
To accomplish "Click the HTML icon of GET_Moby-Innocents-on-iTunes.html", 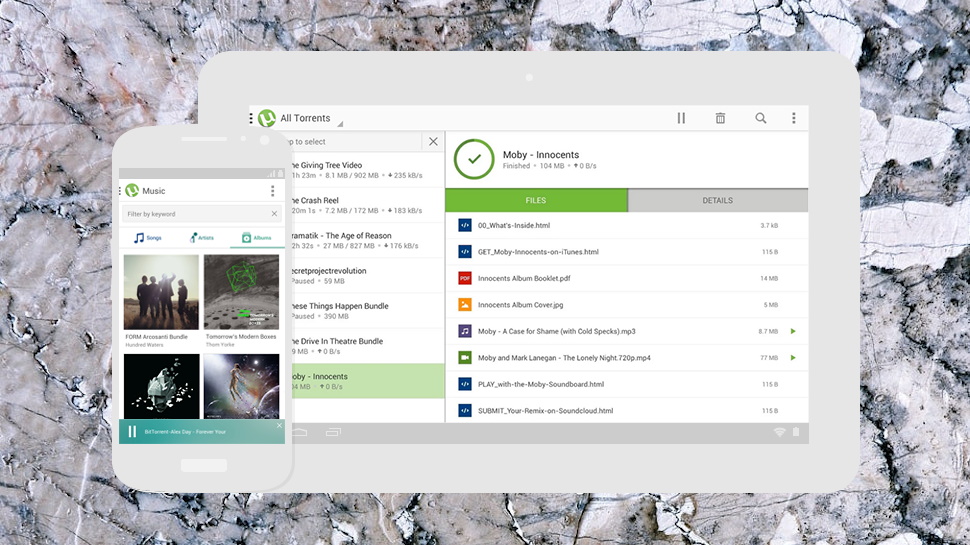I will [465, 252].
